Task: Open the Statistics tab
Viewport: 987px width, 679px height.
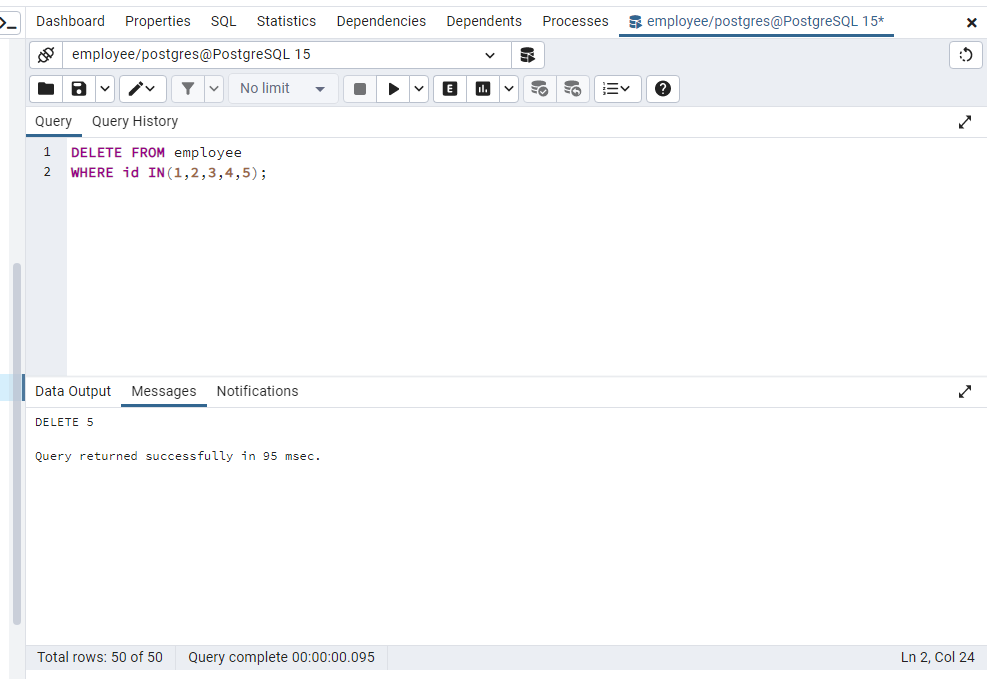Action: pos(286,21)
